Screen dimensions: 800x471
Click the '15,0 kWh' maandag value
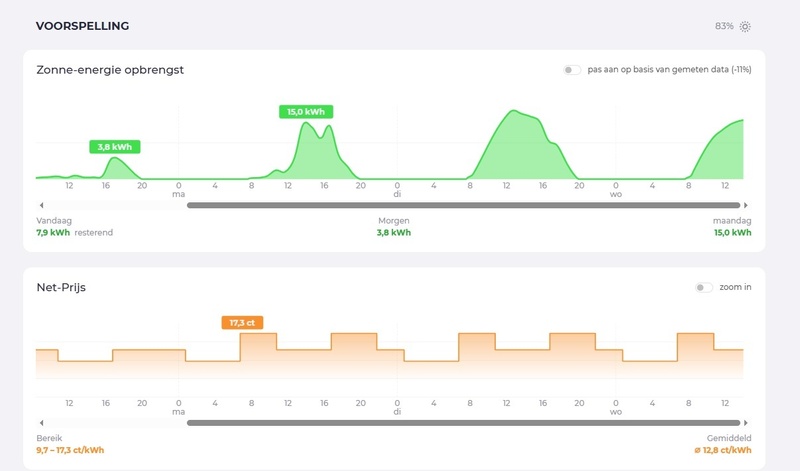[733, 233]
